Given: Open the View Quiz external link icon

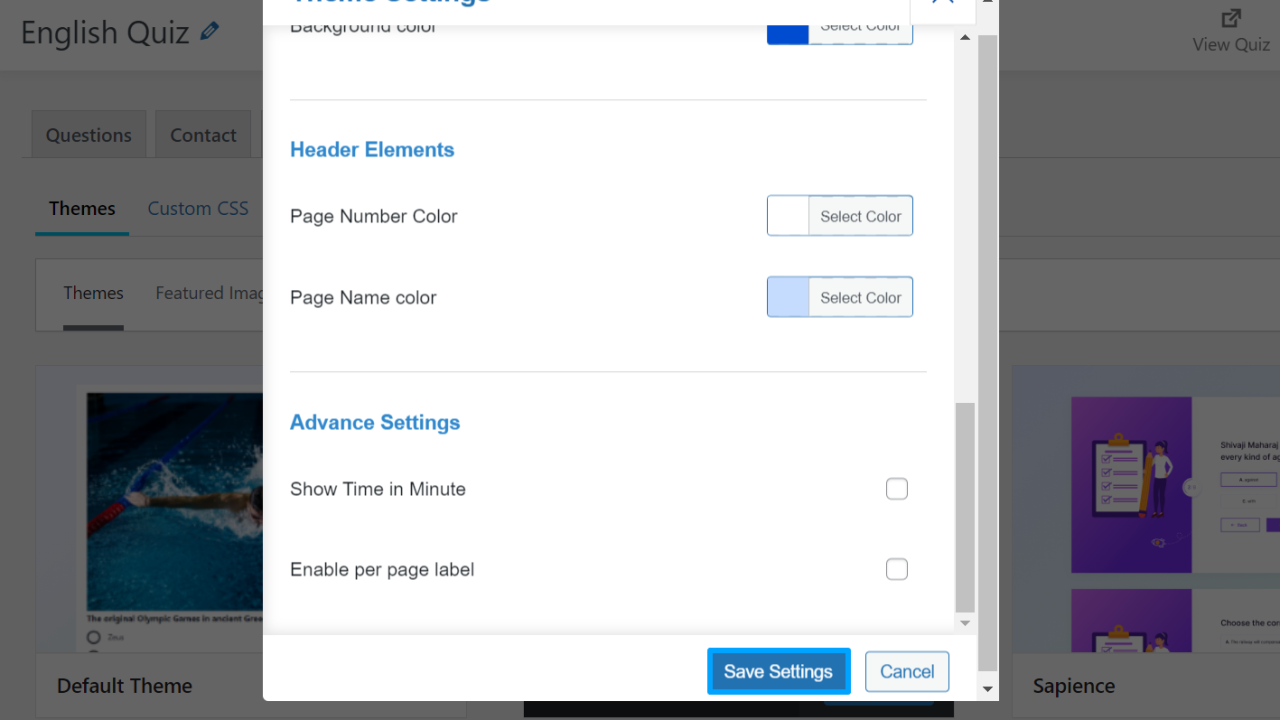Looking at the screenshot, I should (x=1231, y=18).
